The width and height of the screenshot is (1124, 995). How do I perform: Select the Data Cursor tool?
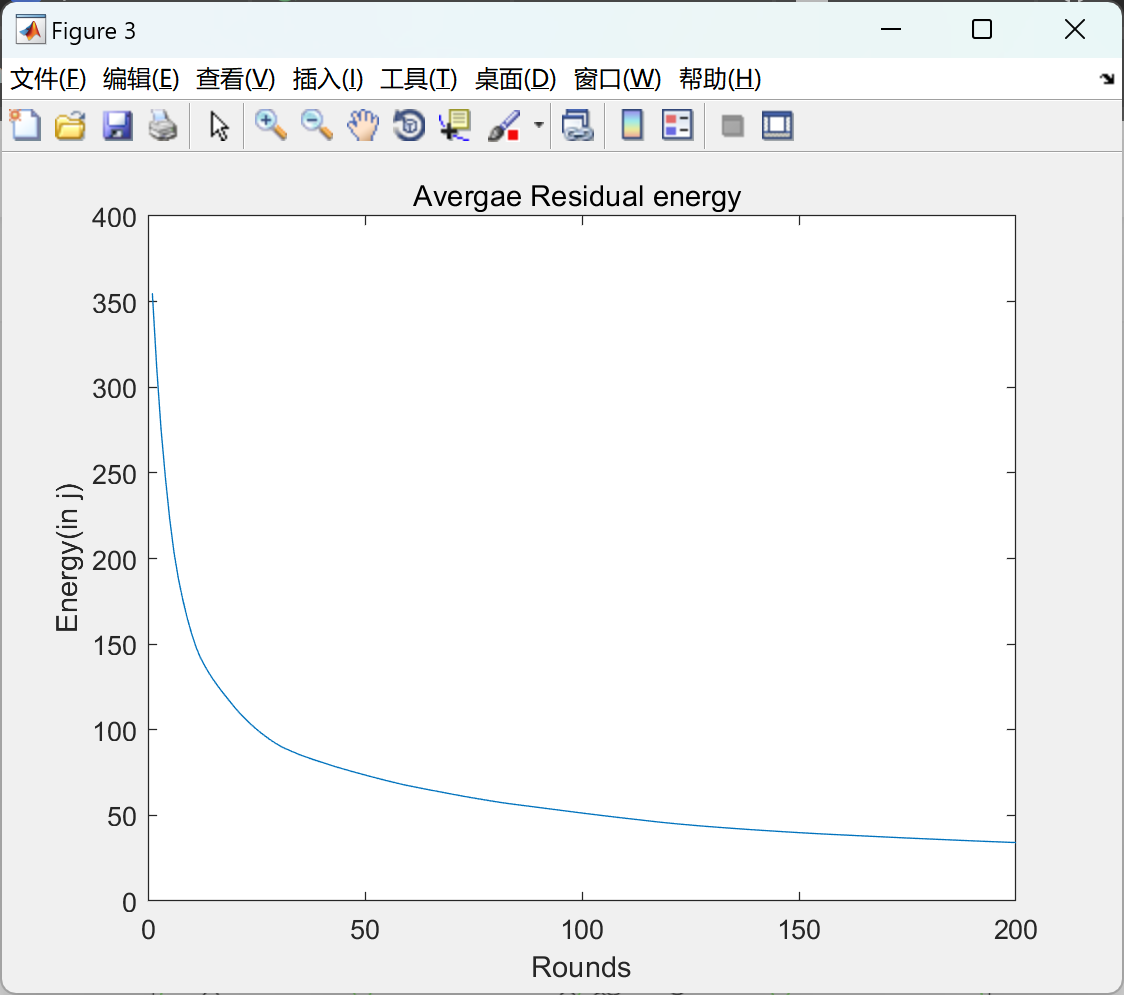click(x=455, y=125)
